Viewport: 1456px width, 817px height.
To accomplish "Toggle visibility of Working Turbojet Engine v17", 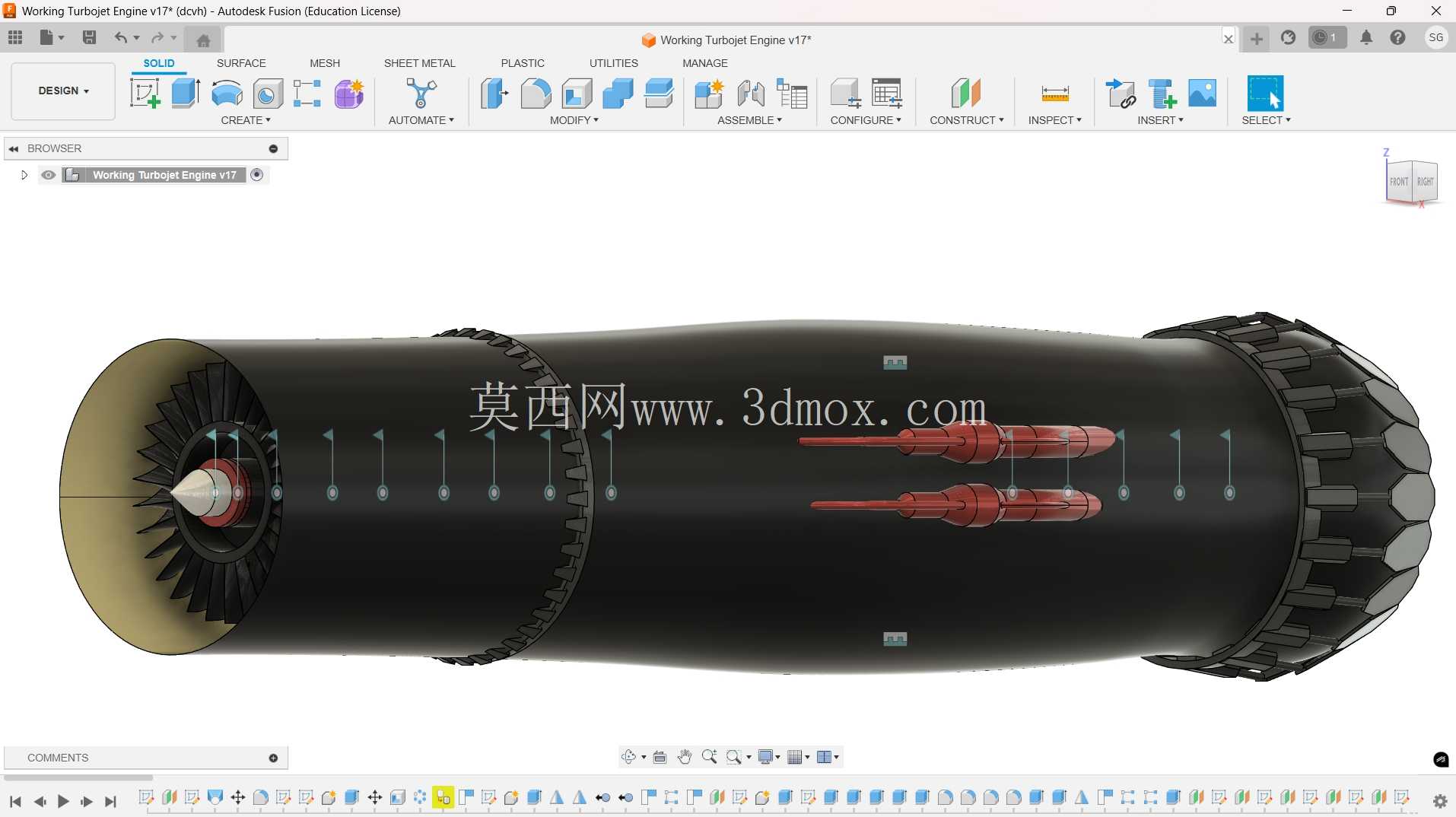I will pyautogui.click(x=48, y=175).
